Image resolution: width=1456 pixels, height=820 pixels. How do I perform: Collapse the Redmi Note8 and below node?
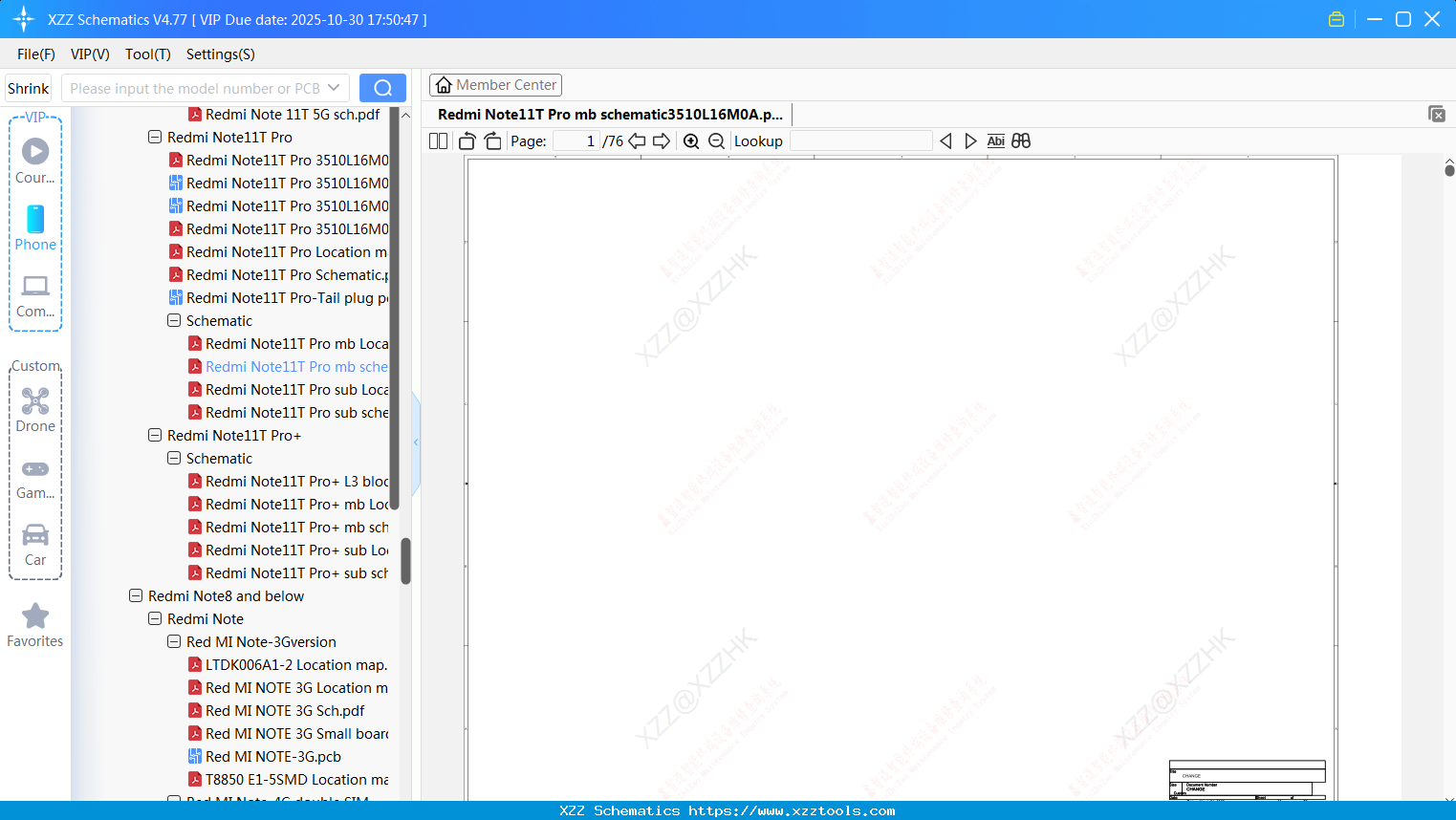point(135,595)
